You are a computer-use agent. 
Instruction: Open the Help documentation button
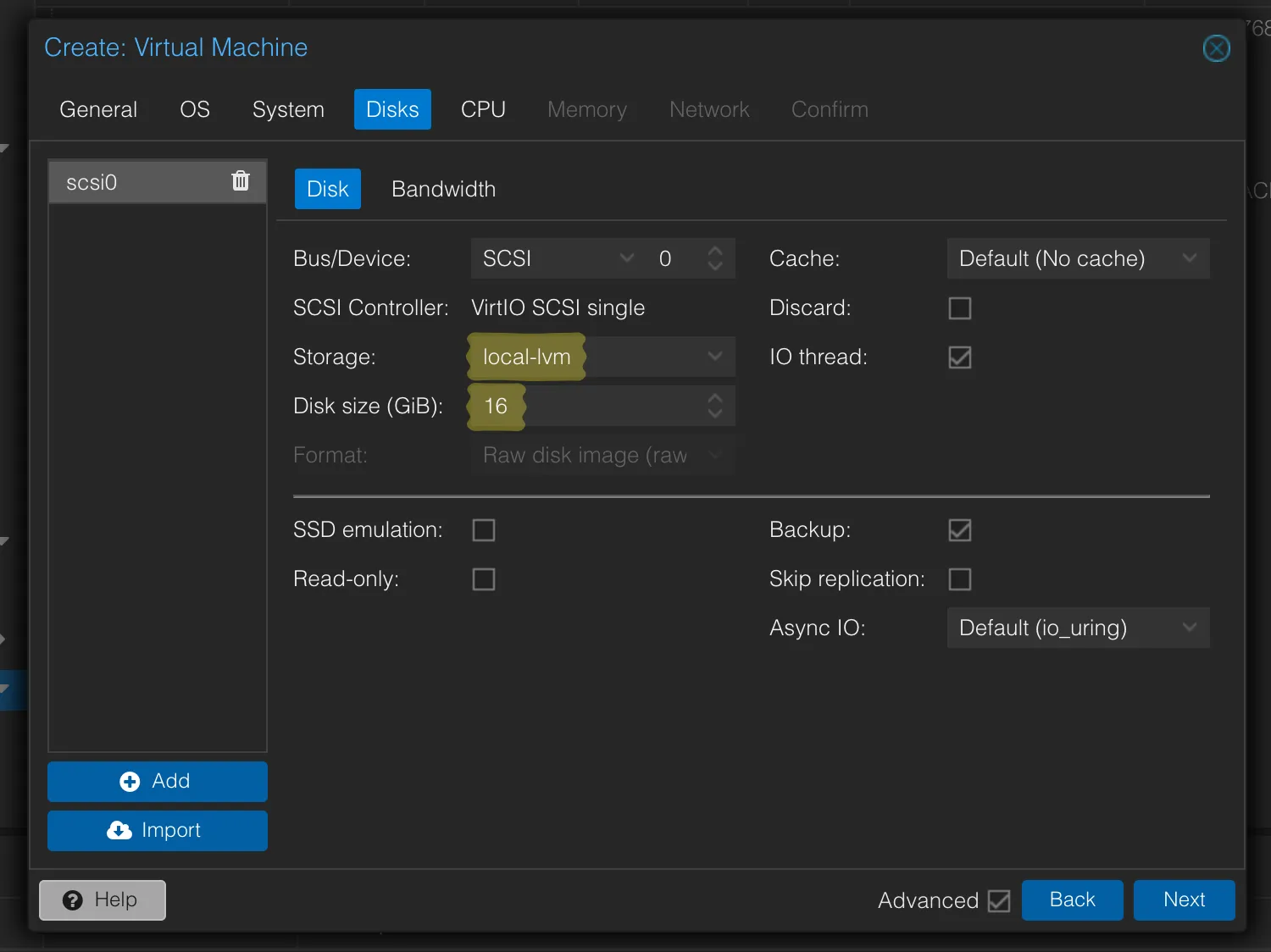(x=103, y=899)
